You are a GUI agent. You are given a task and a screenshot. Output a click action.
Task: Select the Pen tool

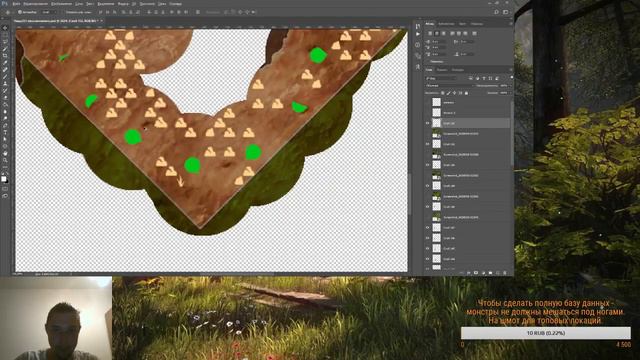(x=5, y=125)
